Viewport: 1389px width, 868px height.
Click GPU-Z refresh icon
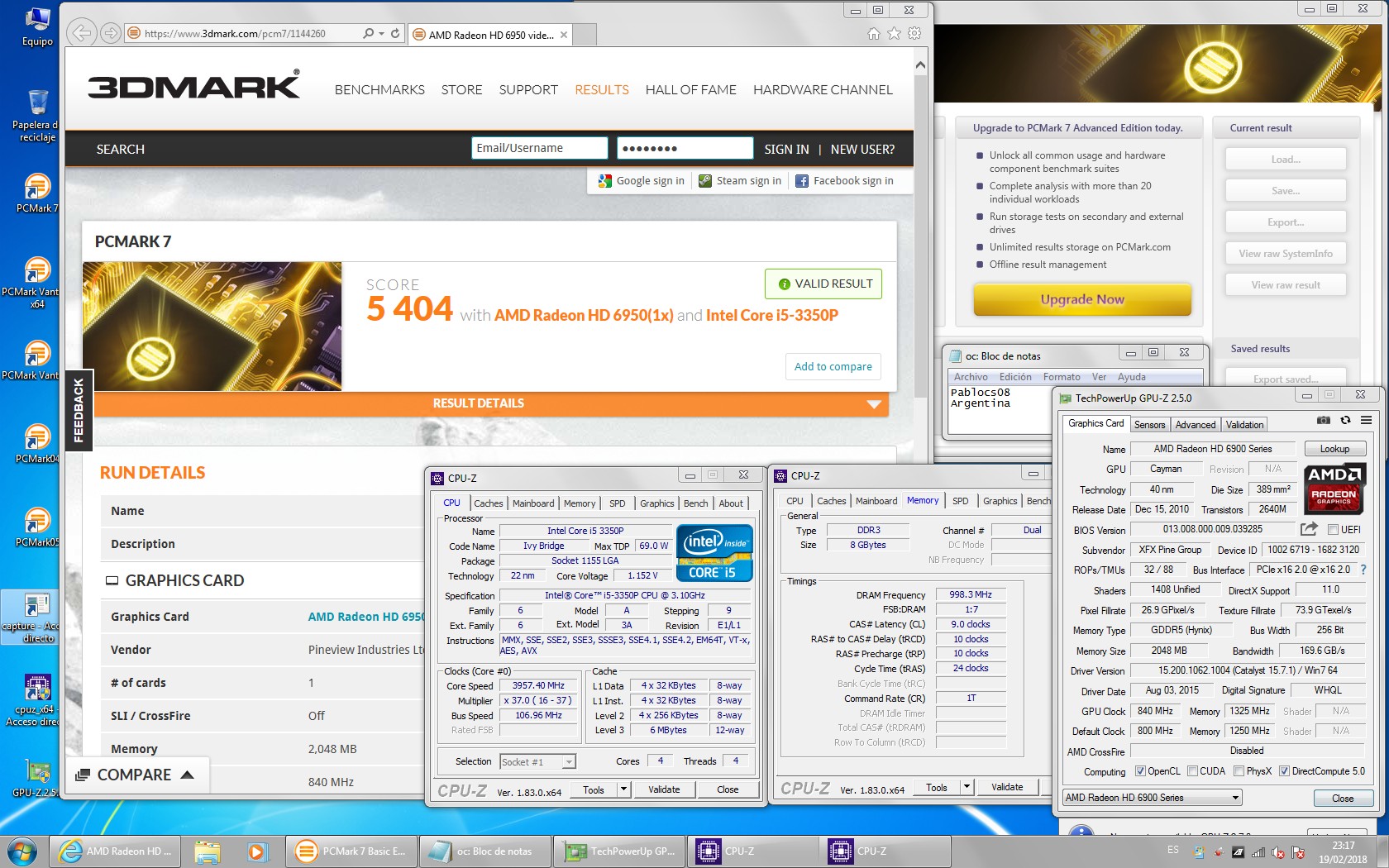point(1345,420)
